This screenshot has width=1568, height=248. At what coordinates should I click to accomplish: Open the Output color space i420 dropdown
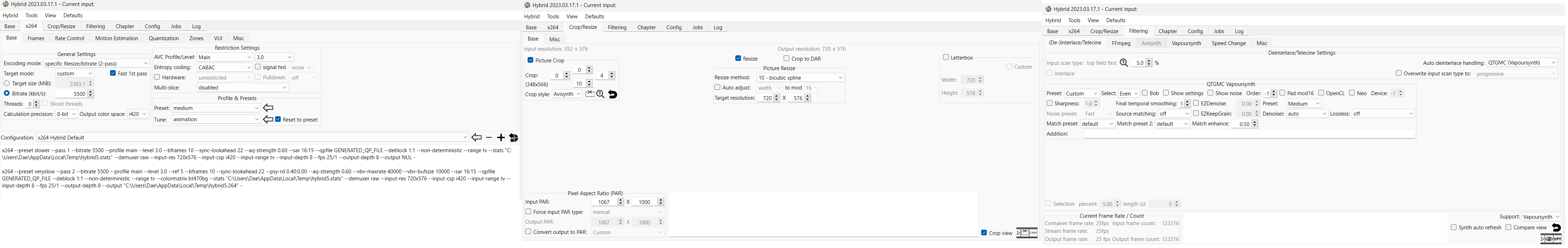click(138, 114)
